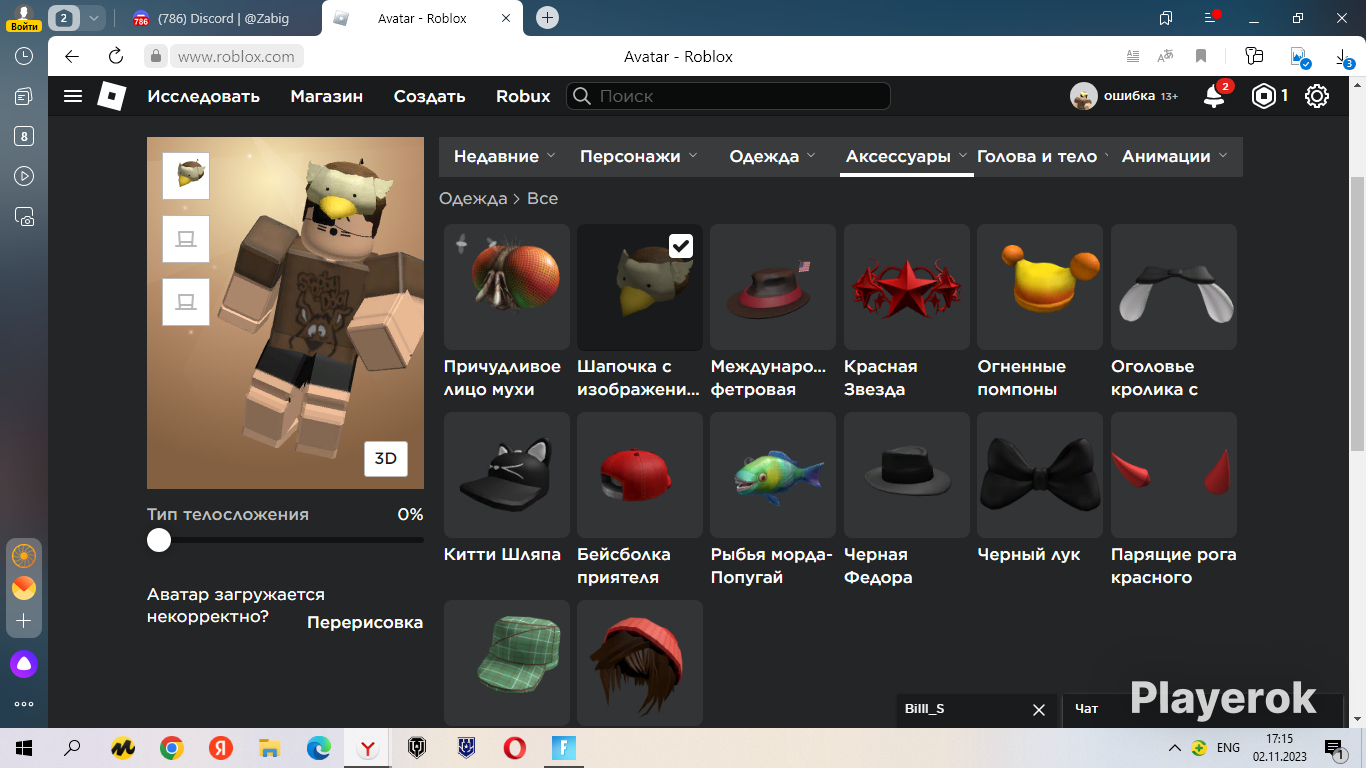Open the ENG language selector in tray
The width and height of the screenshot is (1366, 768).
pyautogui.click(x=1228, y=748)
